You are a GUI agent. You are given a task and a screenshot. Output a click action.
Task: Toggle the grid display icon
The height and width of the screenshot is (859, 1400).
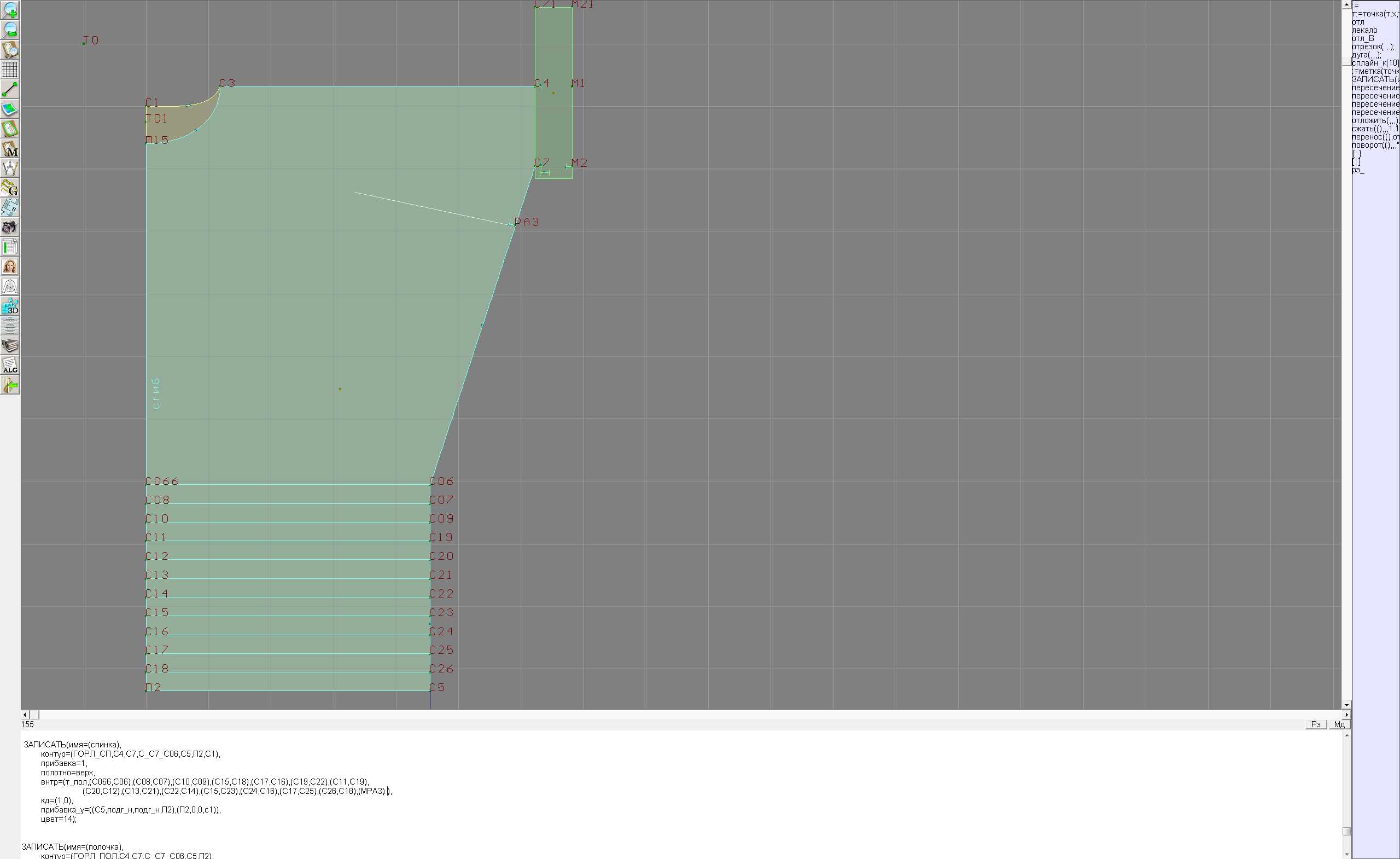coord(10,69)
